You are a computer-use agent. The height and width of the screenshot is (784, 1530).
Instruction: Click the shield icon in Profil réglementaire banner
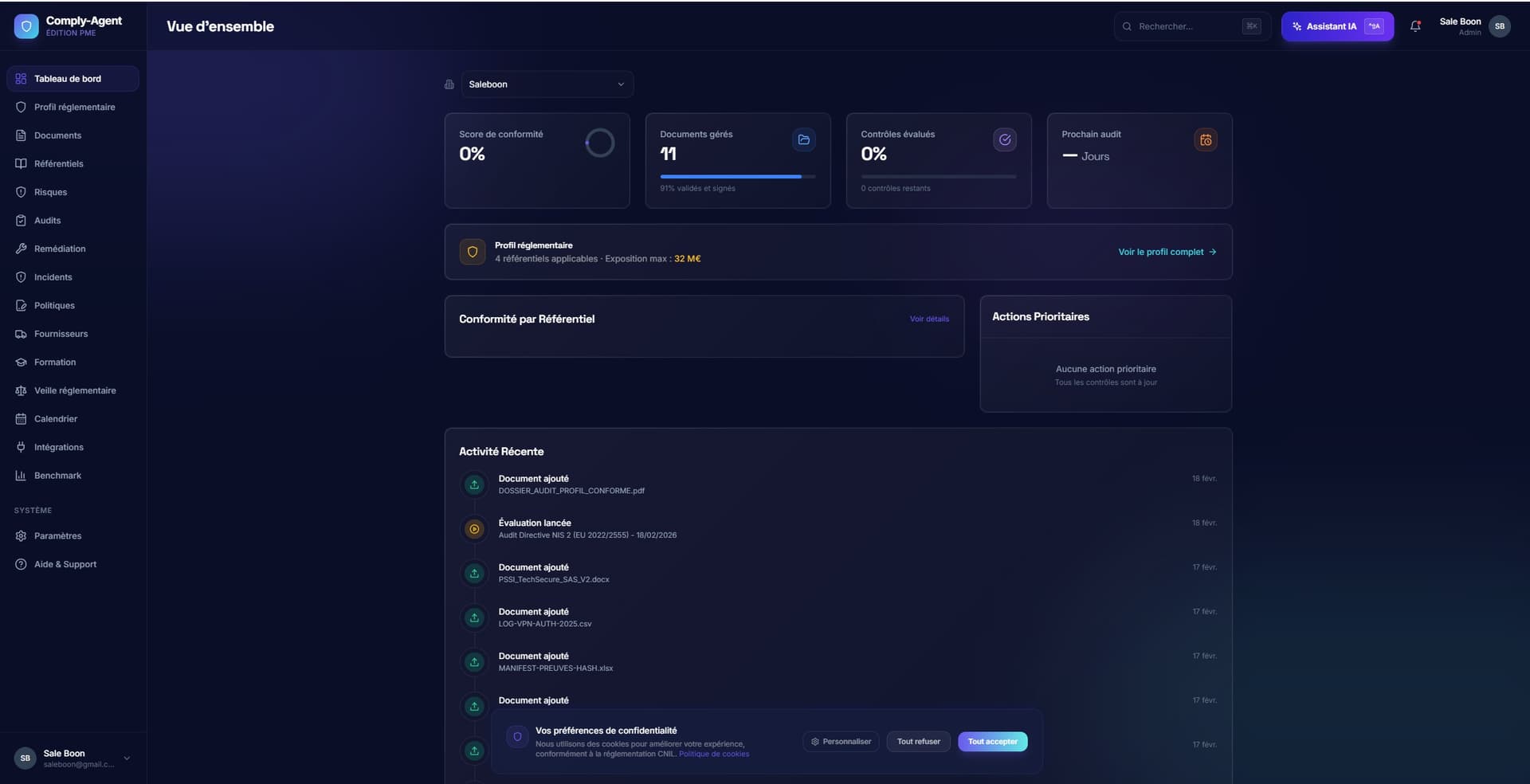(473, 252)
